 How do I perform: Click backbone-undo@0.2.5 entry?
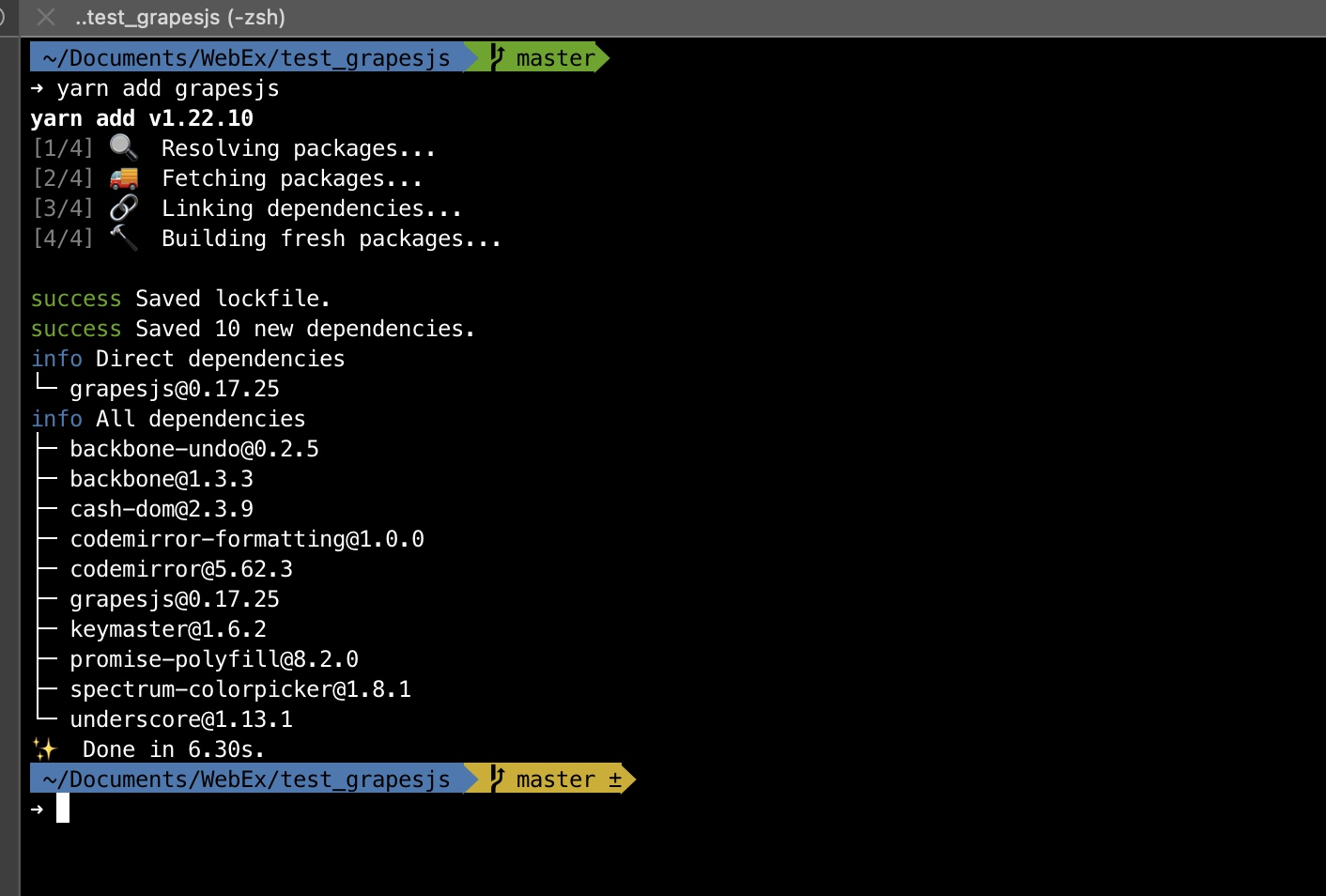tap(194, 449)
